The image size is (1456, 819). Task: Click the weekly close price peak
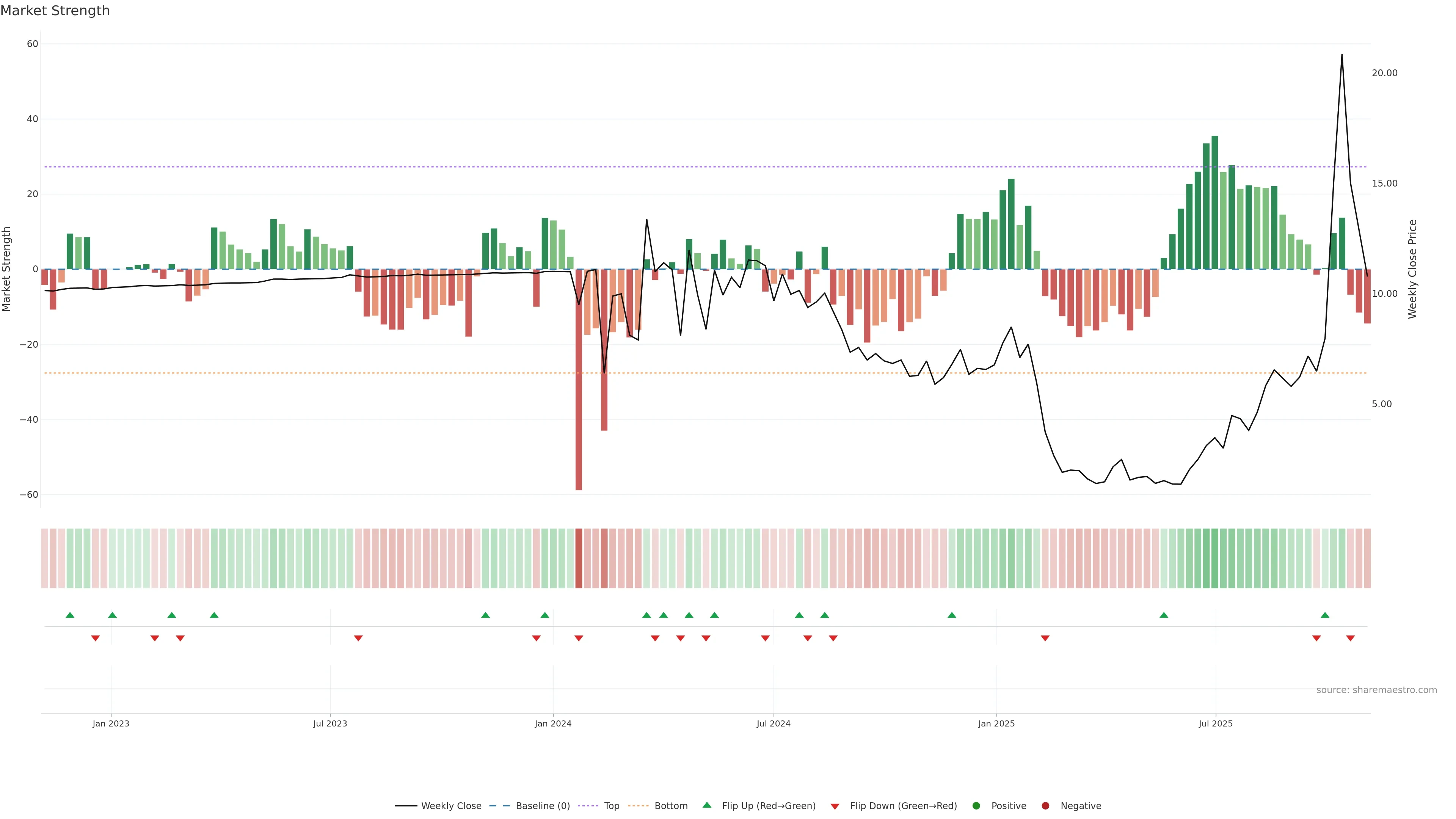click(x=1342, y=55)
